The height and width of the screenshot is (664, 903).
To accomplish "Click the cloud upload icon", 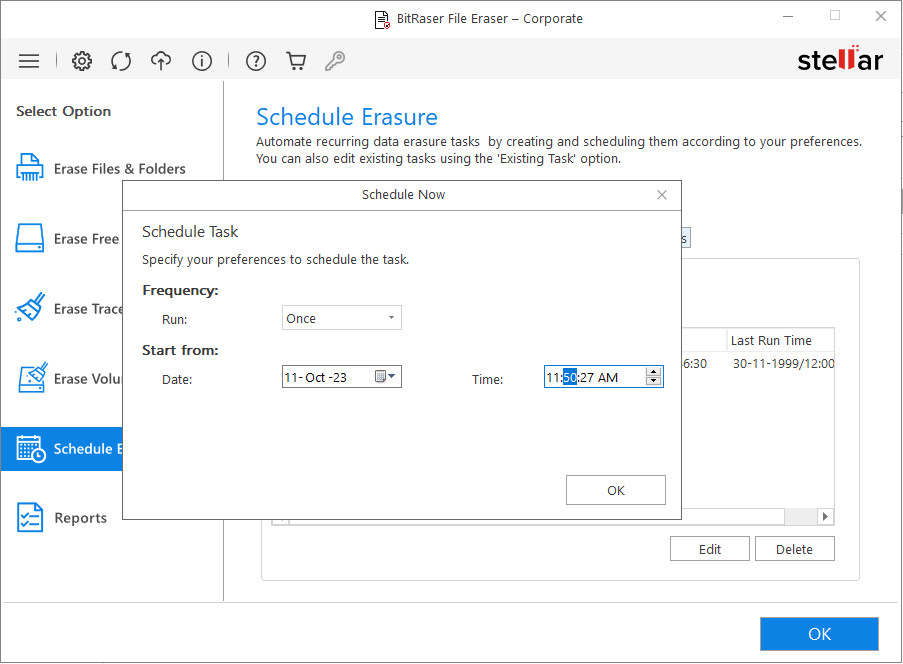I will point(161,60).
